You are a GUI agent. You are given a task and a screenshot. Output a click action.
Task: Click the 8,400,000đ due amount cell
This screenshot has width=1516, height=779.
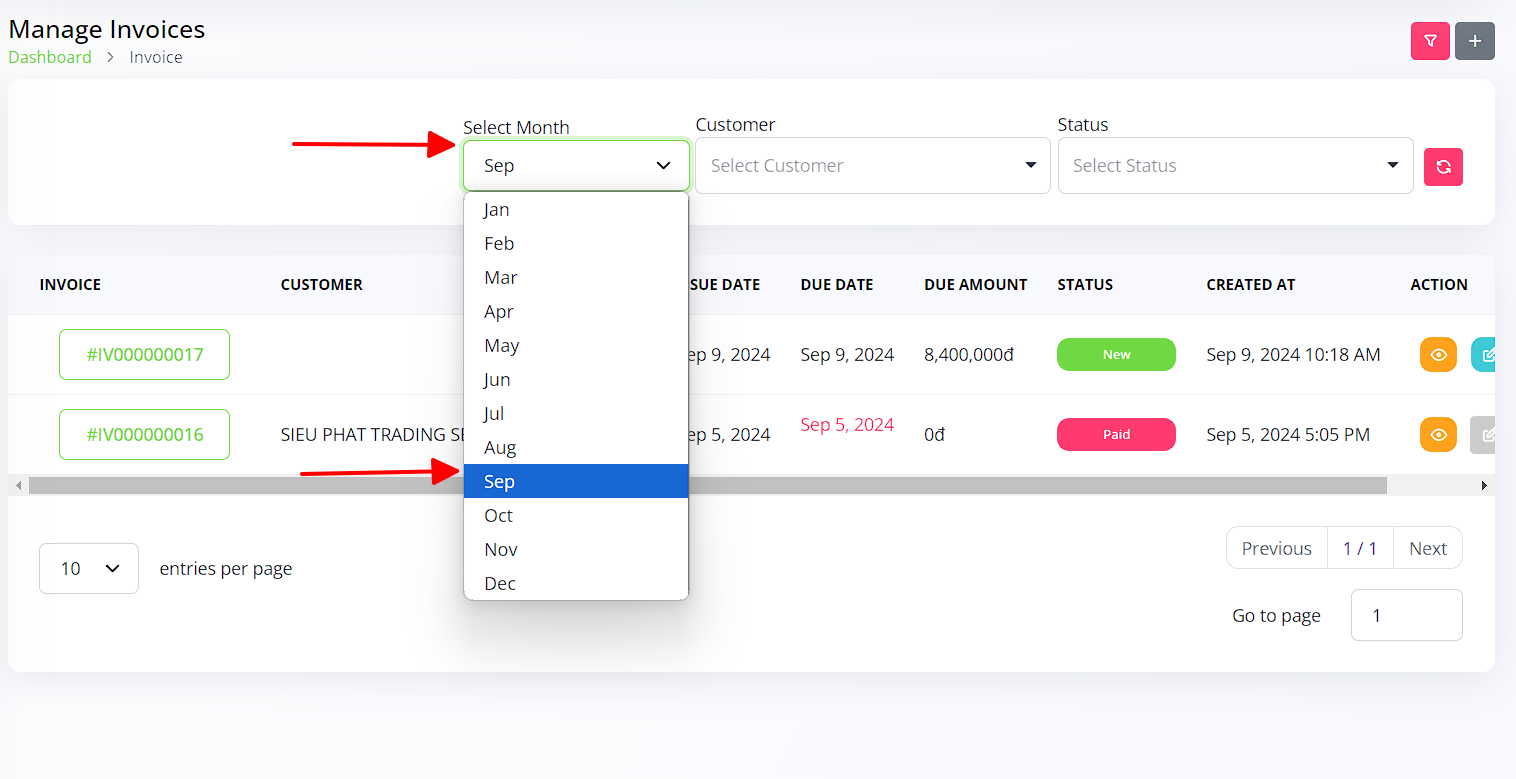[x=969, y=355]
